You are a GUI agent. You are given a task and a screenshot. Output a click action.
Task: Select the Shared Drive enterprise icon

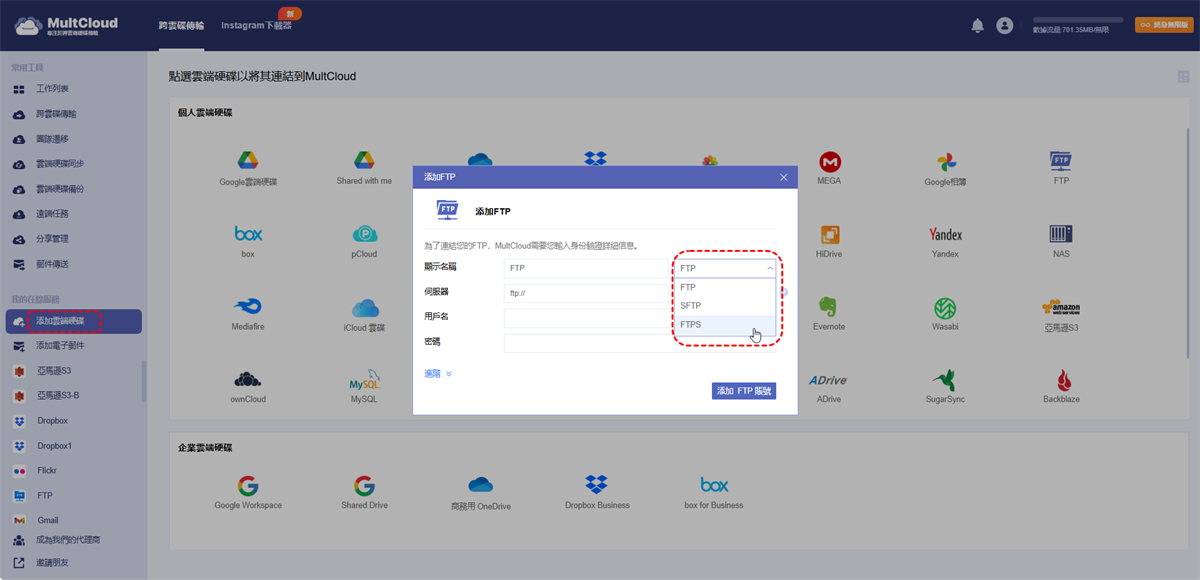tap(364, 486)
